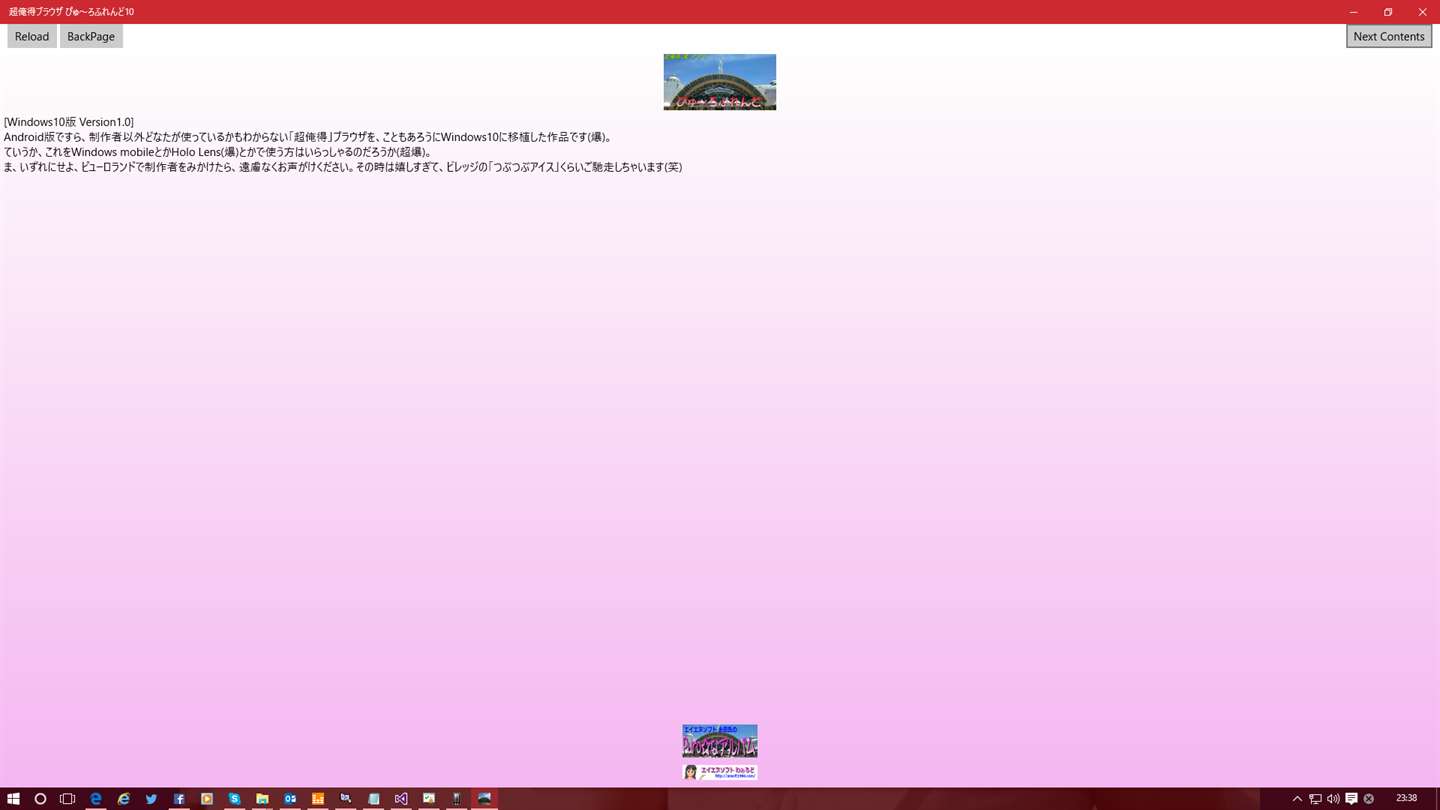This screenshot has height=810, width=1440.
Task: Go back with the BackPage button
Action: click(91, 37)
